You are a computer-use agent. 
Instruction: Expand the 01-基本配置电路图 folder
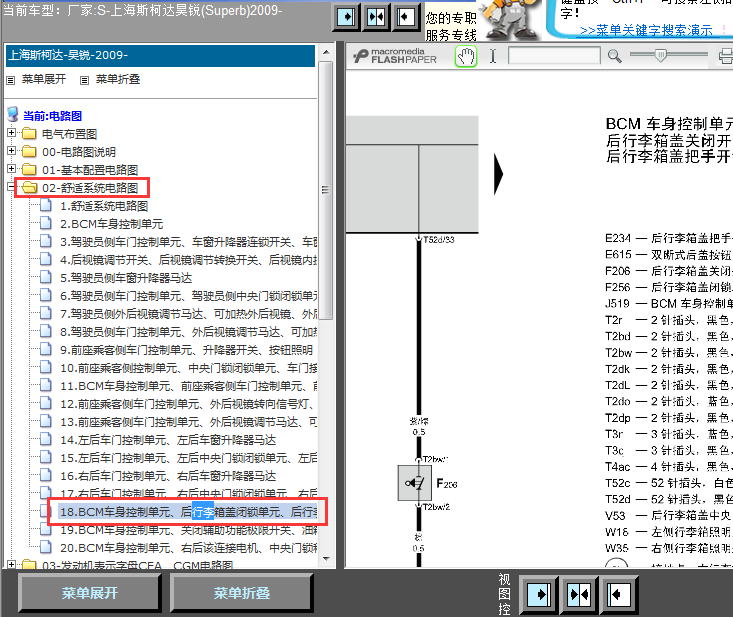click(x=12, y=169)
